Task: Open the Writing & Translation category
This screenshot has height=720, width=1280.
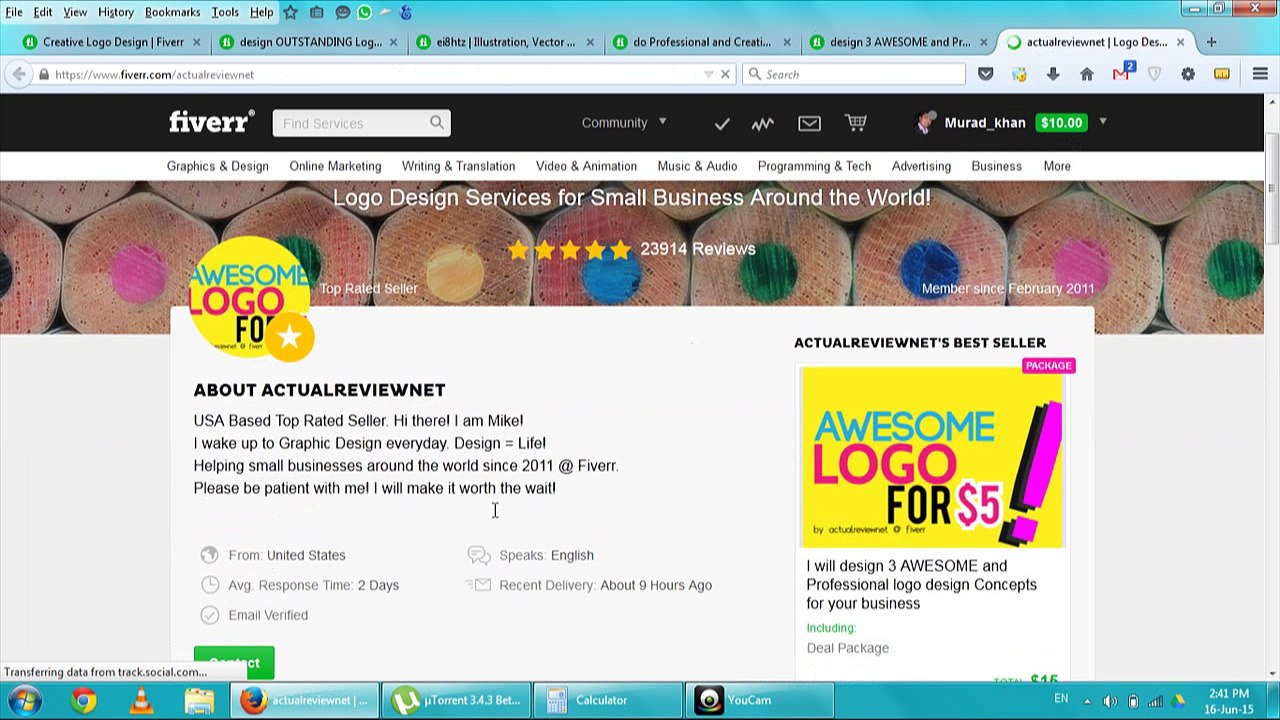Action: coord(458,166)
